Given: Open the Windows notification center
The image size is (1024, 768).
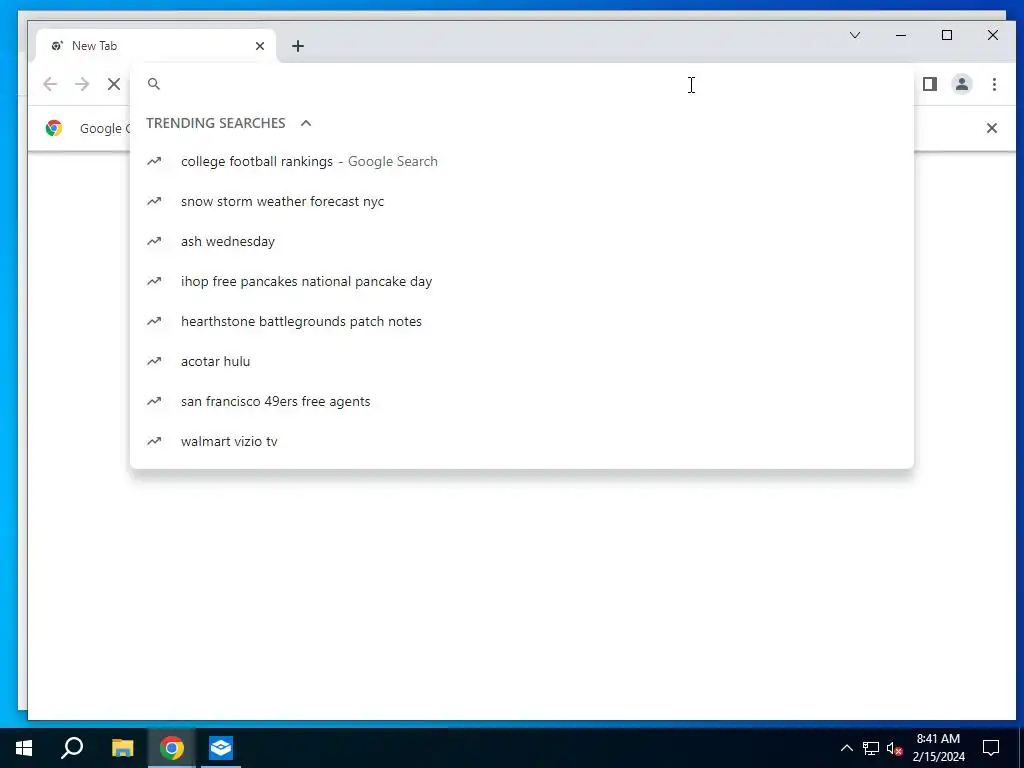Looking at the screenshot, I should (991, 748).
